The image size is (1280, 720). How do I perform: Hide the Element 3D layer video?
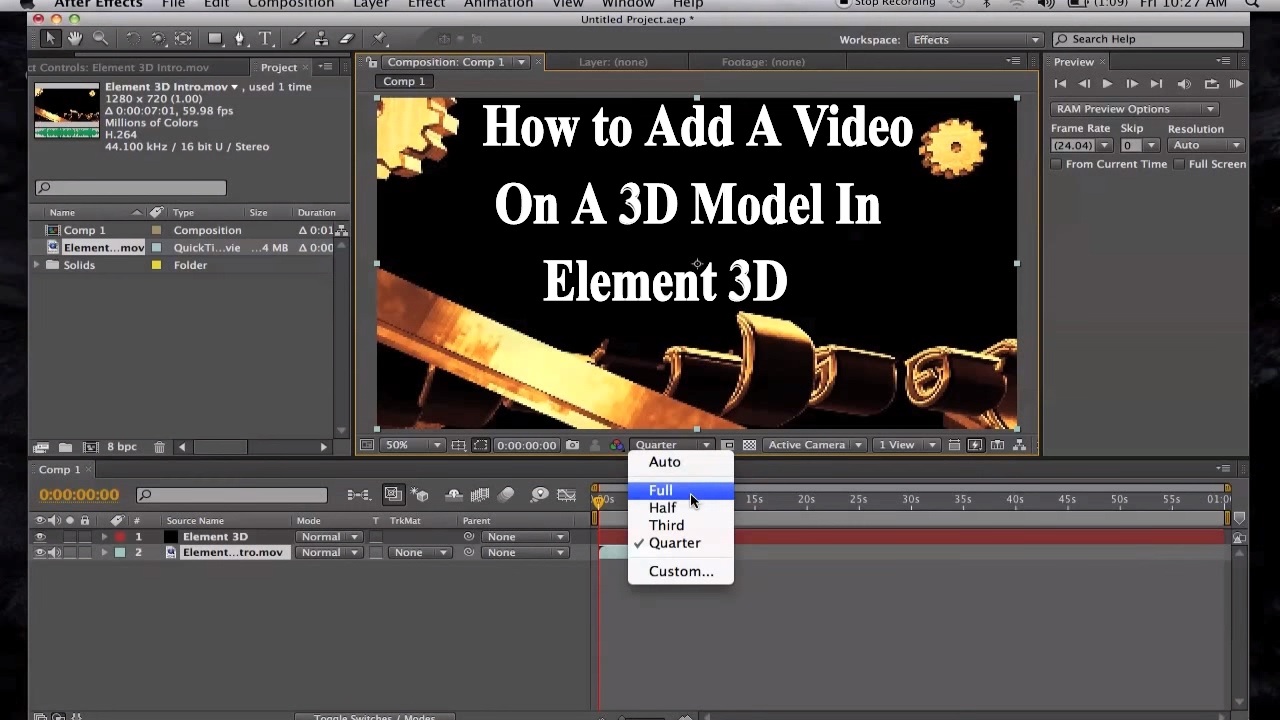[40, 537]
